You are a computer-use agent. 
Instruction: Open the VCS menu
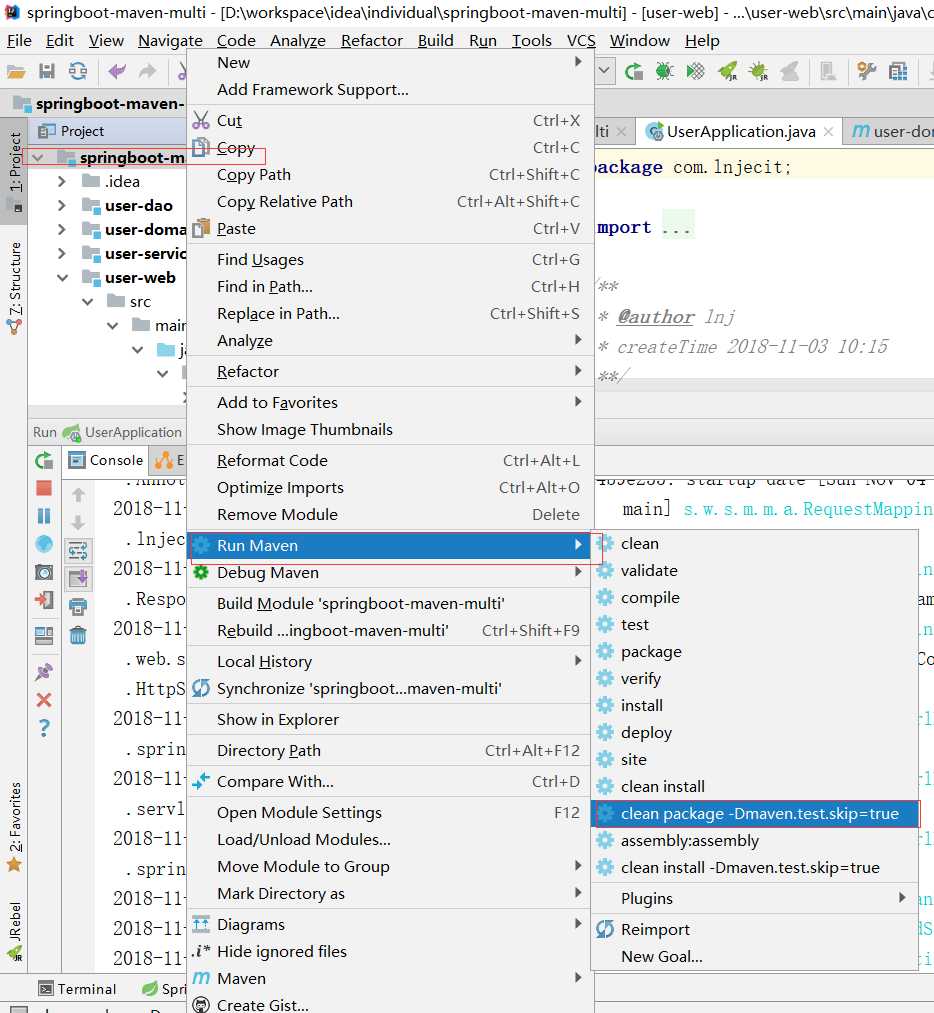point(581,41)
